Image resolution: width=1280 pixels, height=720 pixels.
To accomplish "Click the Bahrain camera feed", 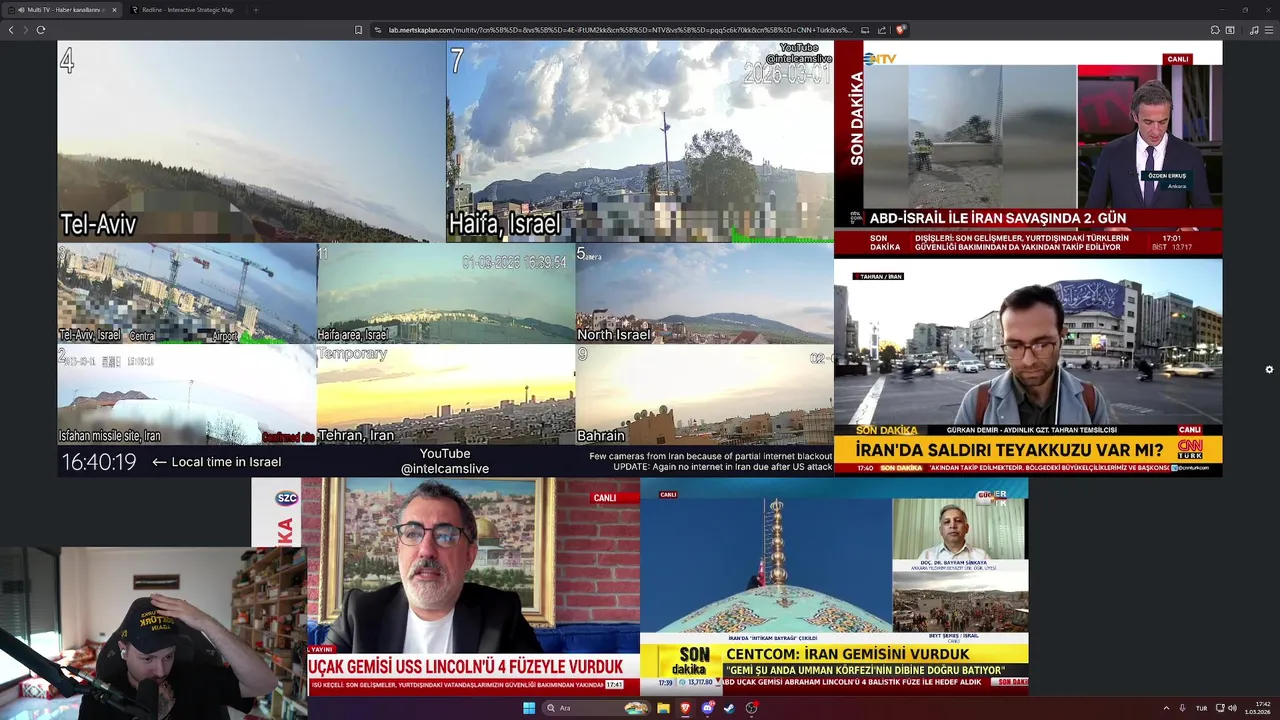I will pyautogui.click(x=704, y=395).
